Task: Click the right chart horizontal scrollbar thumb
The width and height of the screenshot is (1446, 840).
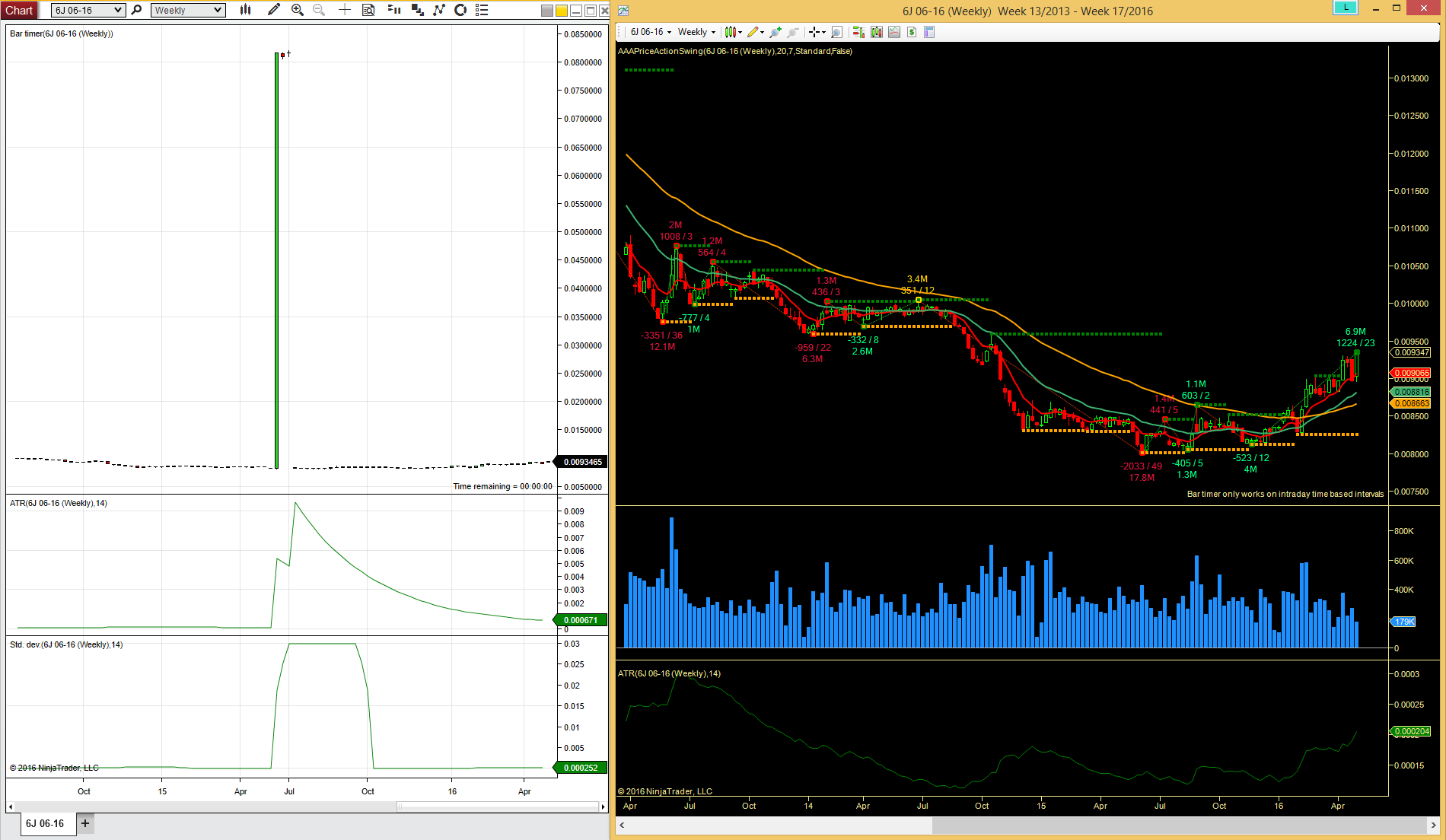Action: tap(1179, 825)
